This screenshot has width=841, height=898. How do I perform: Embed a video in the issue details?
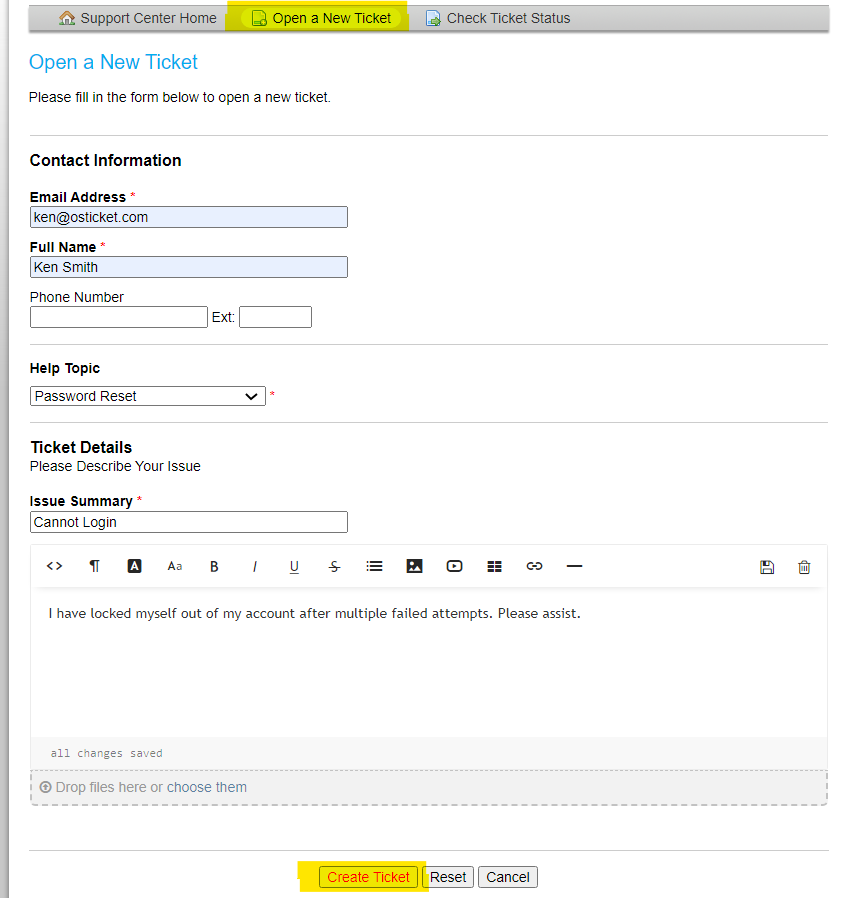pyautogui.click(x=454, y=566)
